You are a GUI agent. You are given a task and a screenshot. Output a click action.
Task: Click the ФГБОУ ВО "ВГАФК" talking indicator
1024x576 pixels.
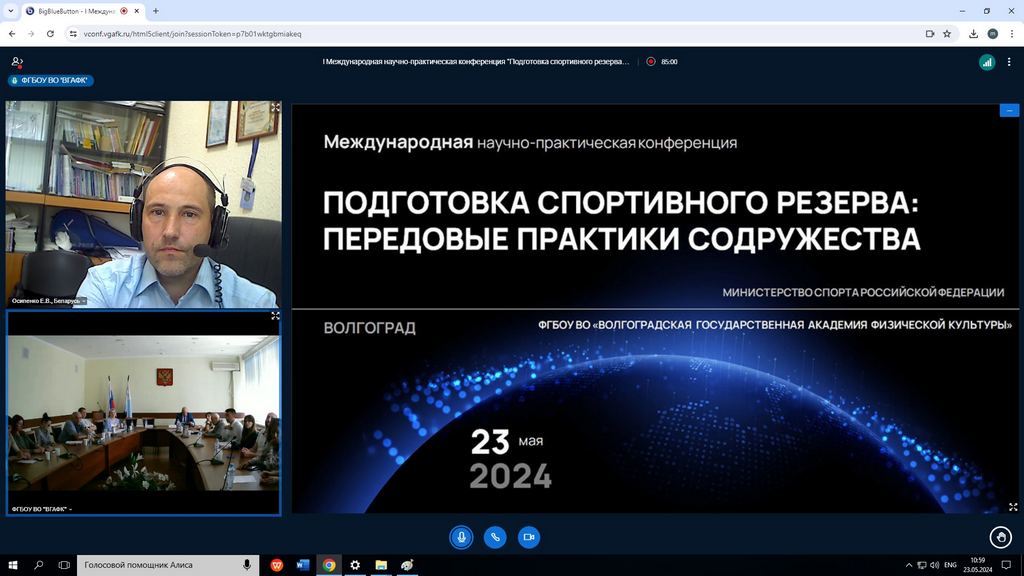tap(51, 81)
